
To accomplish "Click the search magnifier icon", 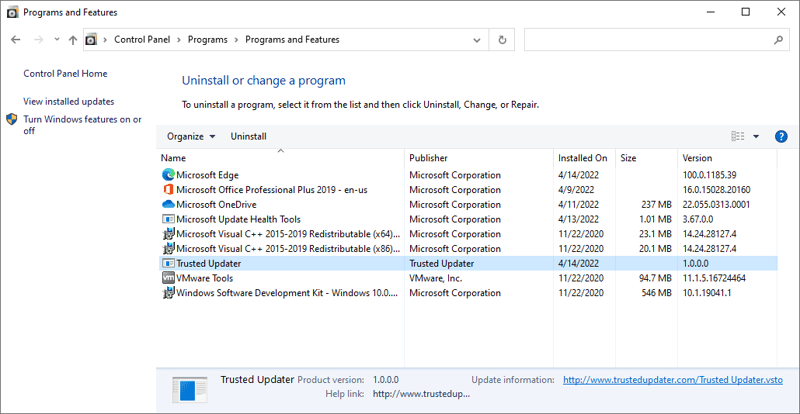I will point(778,39).
